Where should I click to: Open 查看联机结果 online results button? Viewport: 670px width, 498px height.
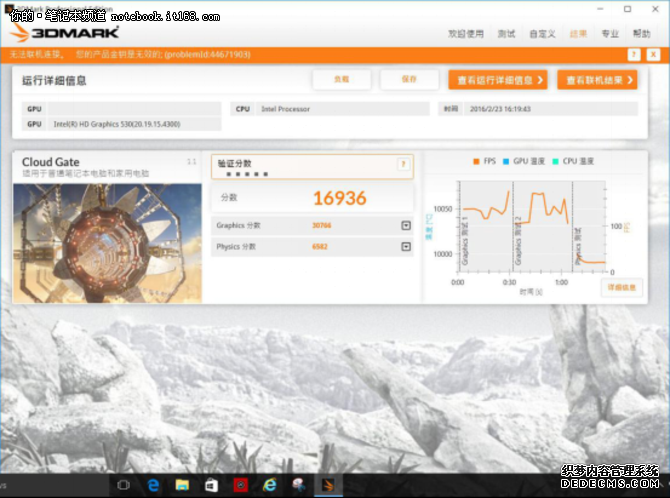[x=597, y=80]
